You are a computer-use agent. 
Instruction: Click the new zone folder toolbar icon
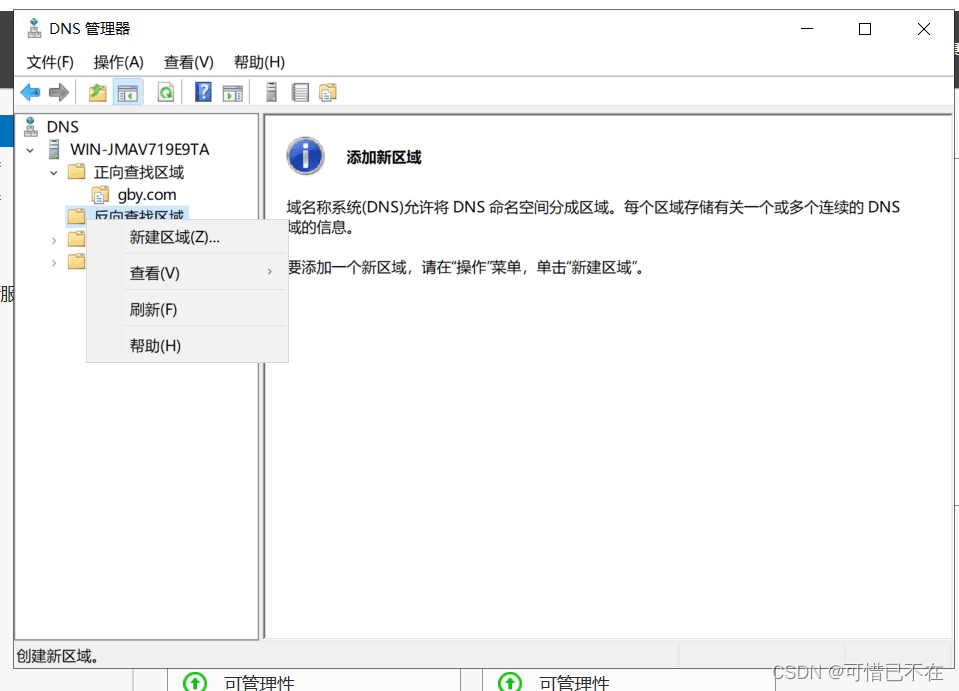(x=328, y=92)
